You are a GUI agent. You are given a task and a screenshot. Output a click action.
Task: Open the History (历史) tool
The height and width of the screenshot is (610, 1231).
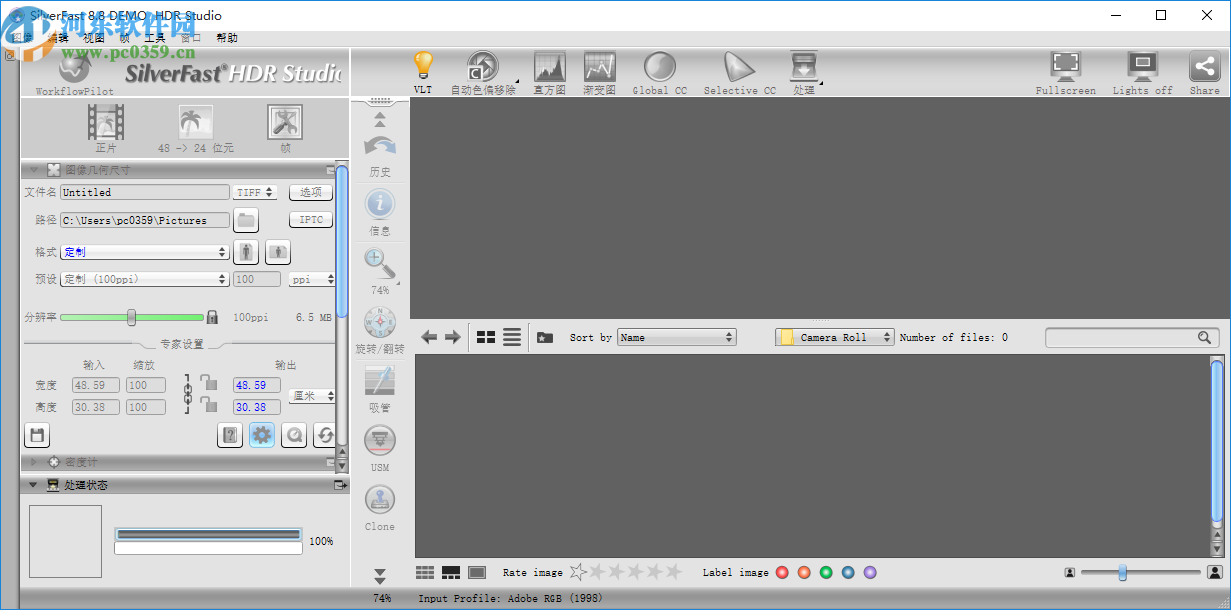pos(380,145)
